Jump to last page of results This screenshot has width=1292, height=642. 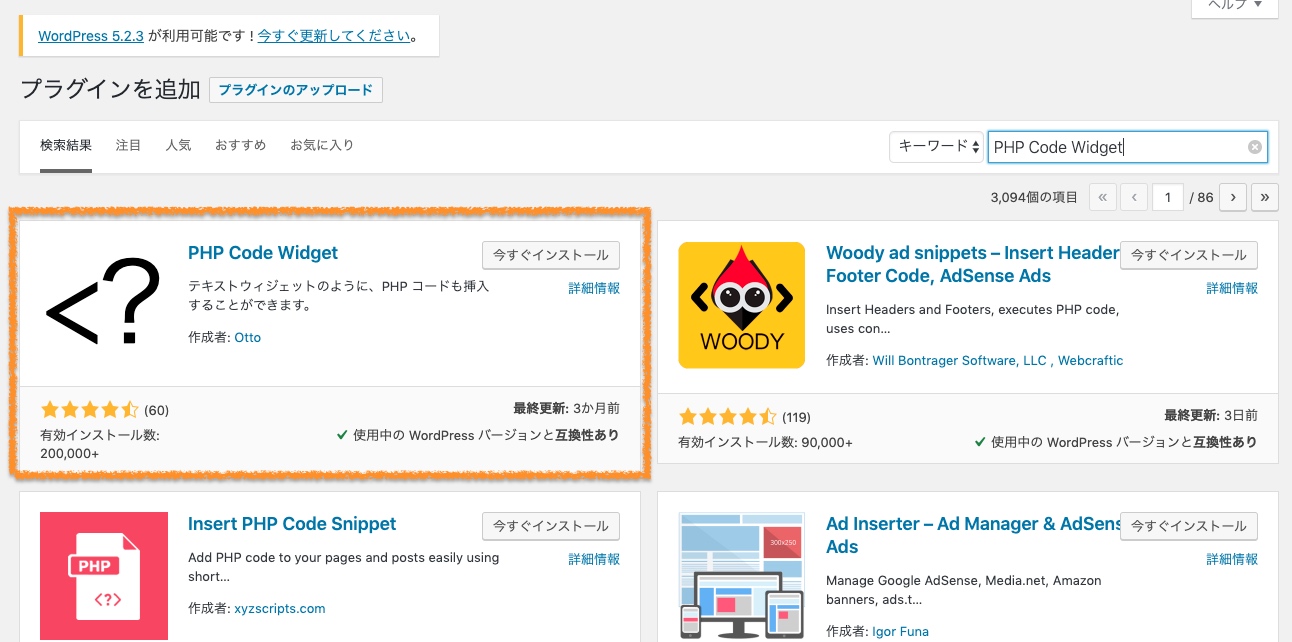pos(1265,197)
